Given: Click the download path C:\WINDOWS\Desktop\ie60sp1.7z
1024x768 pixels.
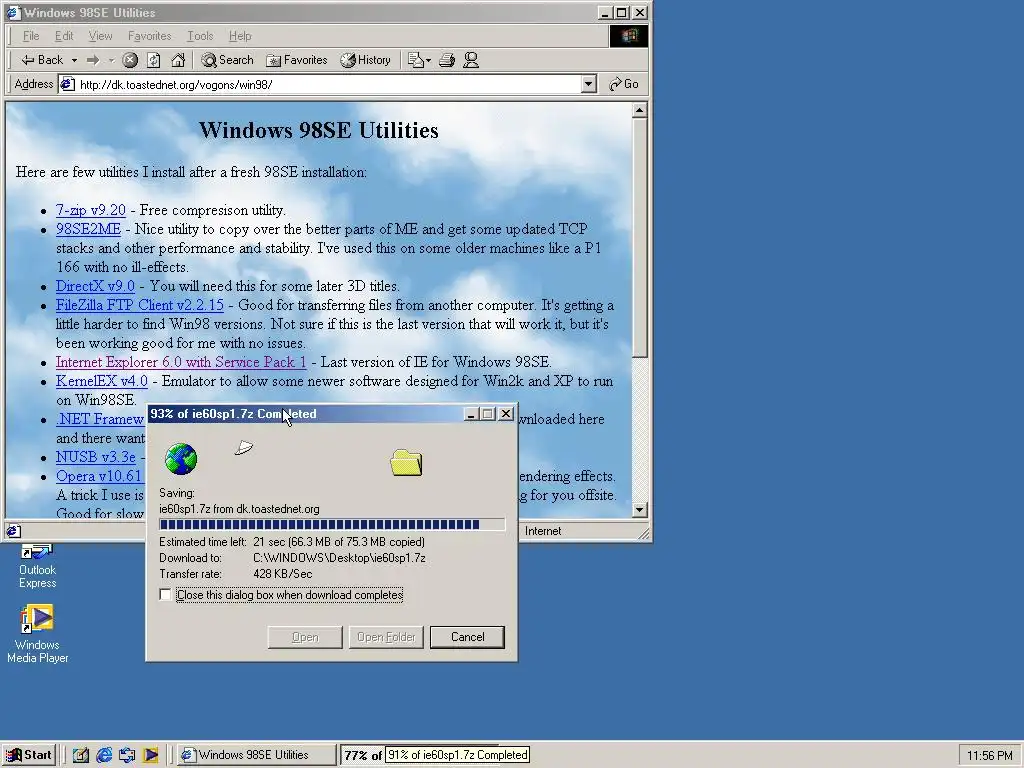Looking at the screenshot, I should pyautogui.click(x=339, y=558).
